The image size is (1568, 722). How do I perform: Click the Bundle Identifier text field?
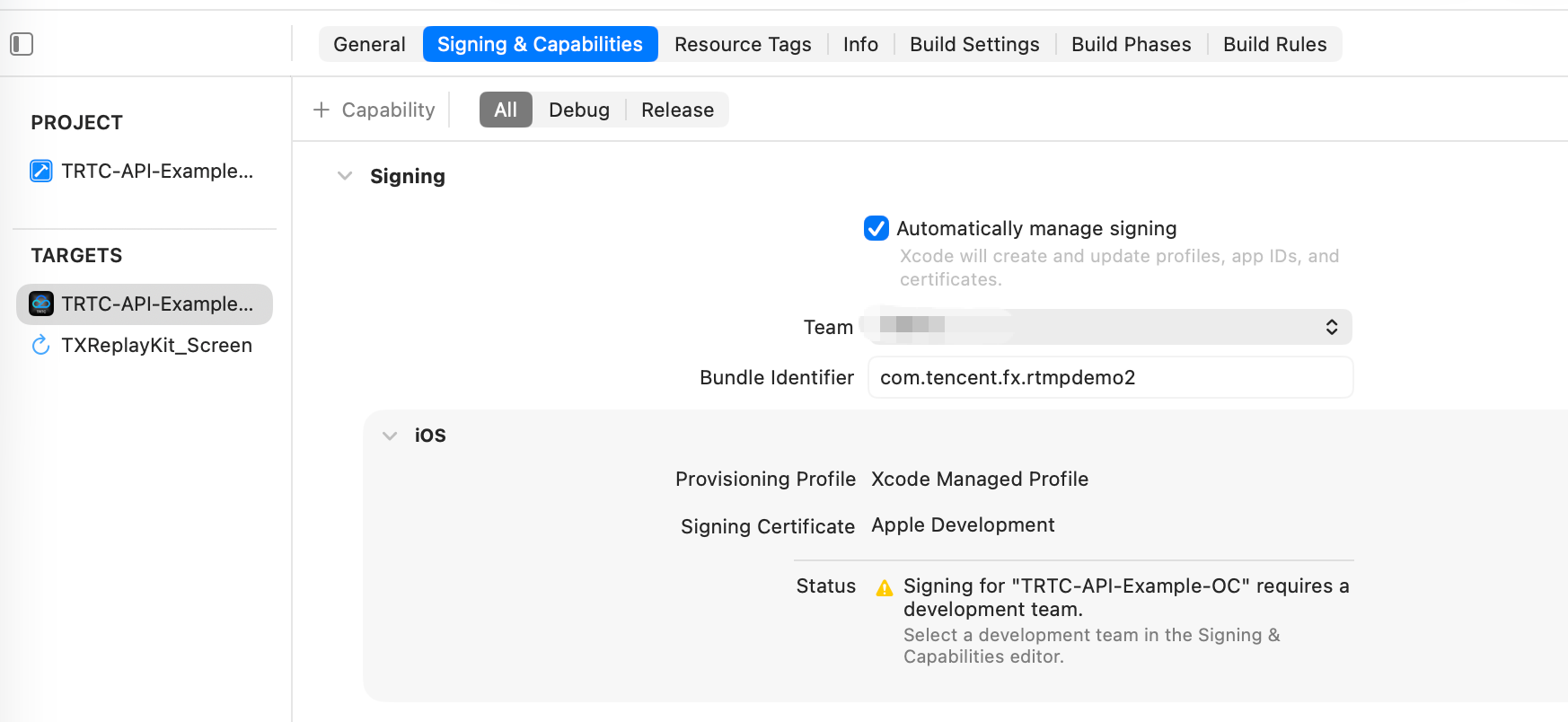click(x=1110, y=377)
